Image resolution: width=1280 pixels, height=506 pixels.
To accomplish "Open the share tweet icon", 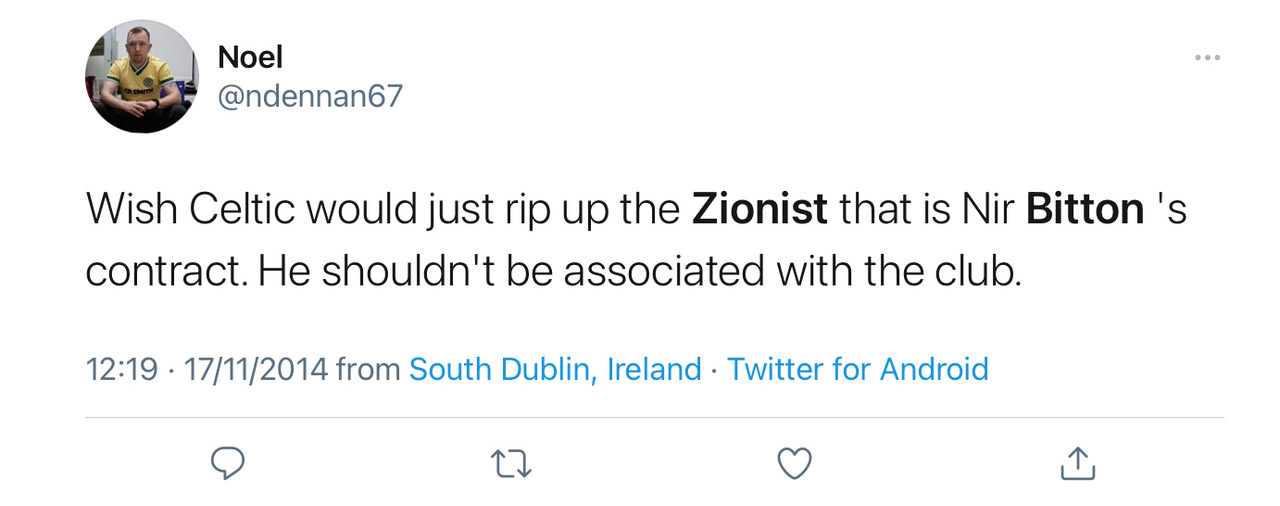I will (x=1077, y=463).
